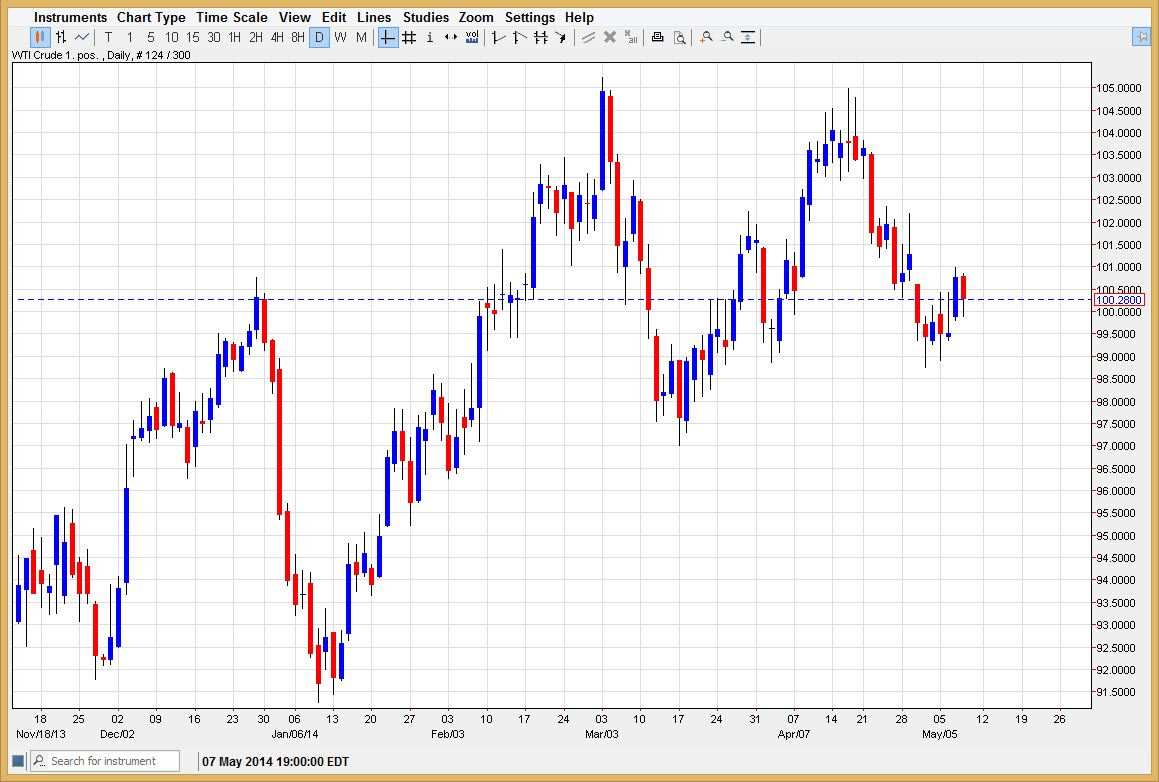Image resolution: width=1159 pixels, height=782 pixels.
Task: Toggle the grid display icon
Action: [x=409, y=37]
